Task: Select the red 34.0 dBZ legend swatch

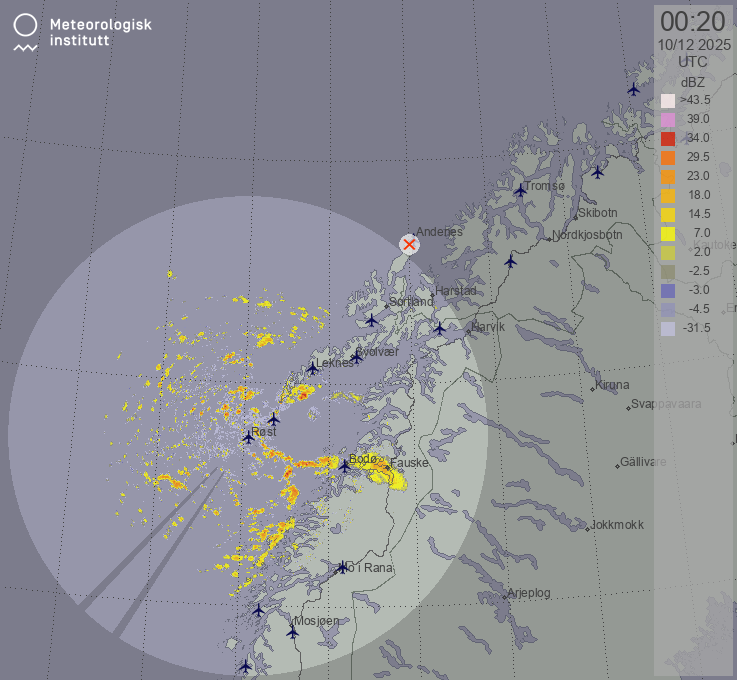Action: tap(668, 138)
